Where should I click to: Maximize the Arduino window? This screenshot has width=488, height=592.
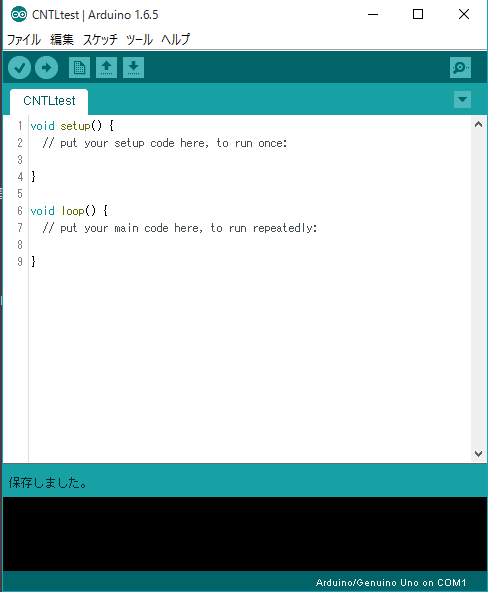[x=418, y=14]
